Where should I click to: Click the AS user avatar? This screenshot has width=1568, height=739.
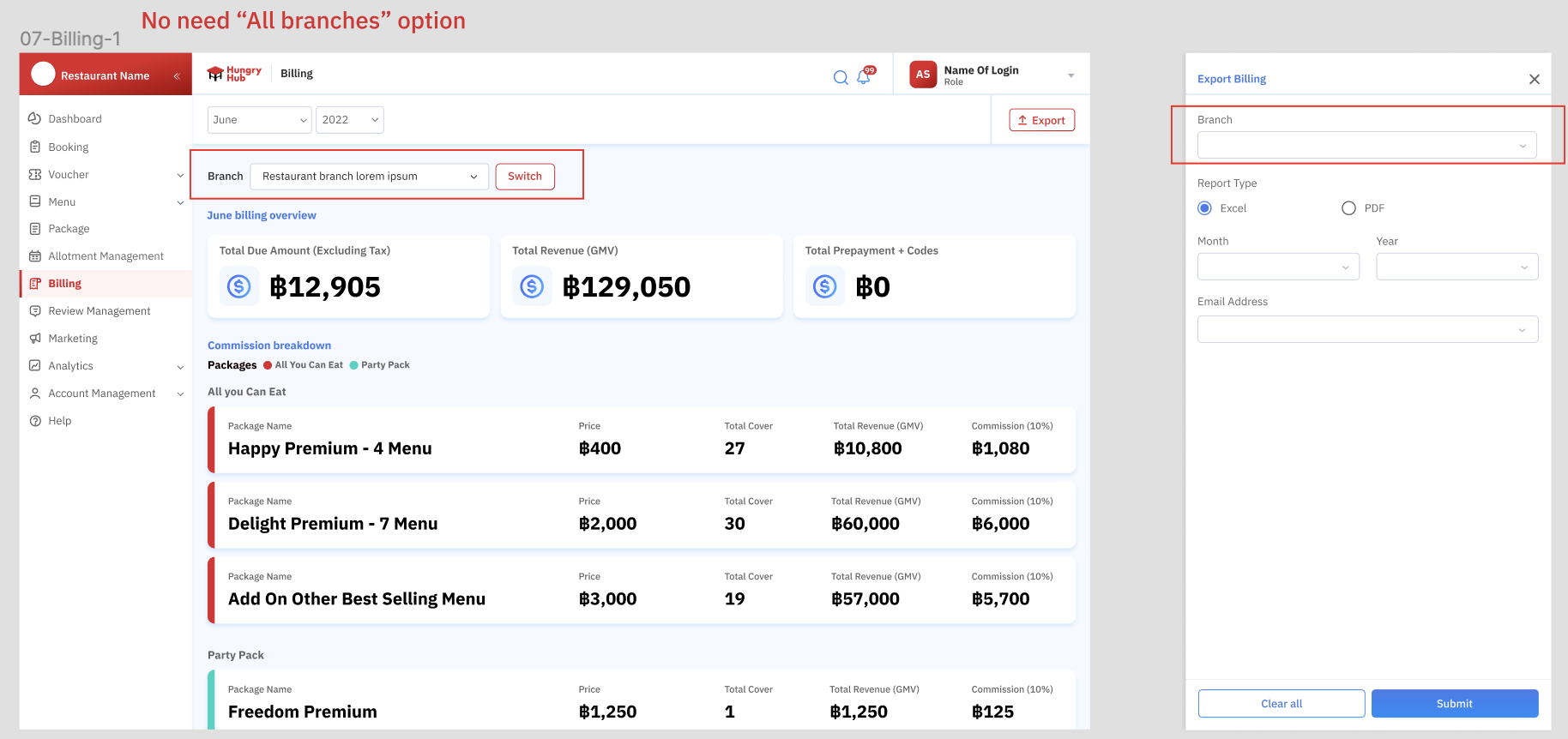(923, 75)
